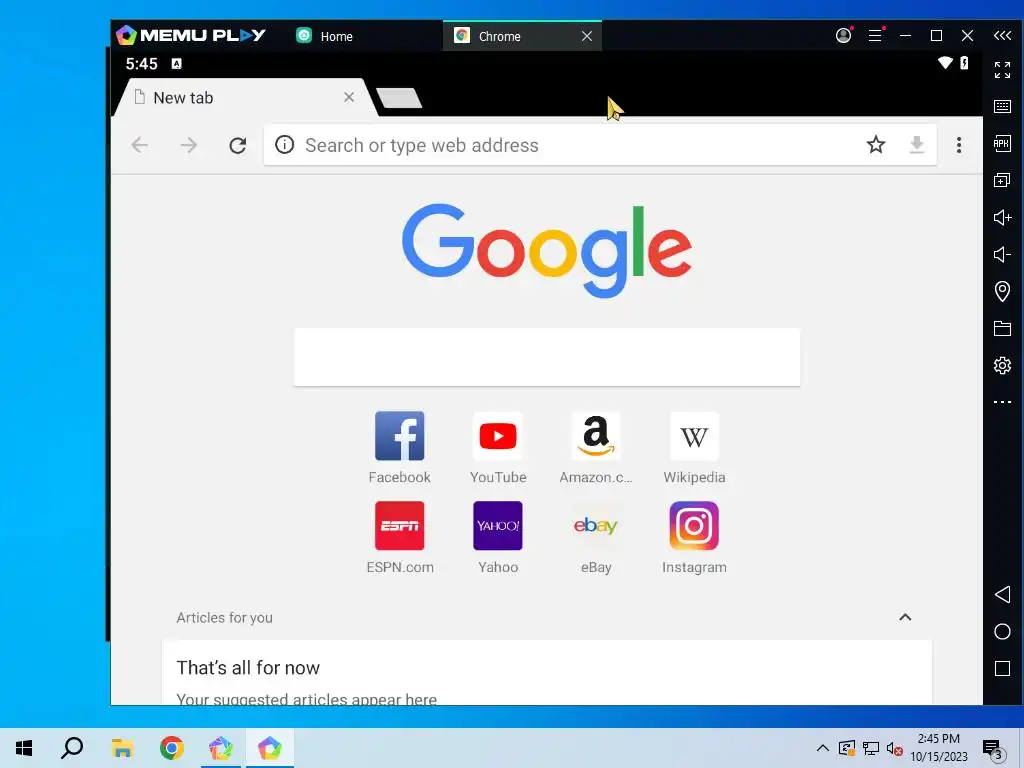Image resolution: width=1024 pixels, height=768 pixels.
Task: Open MEmu keyboard mapping icon
Action: coord(1002,106)
